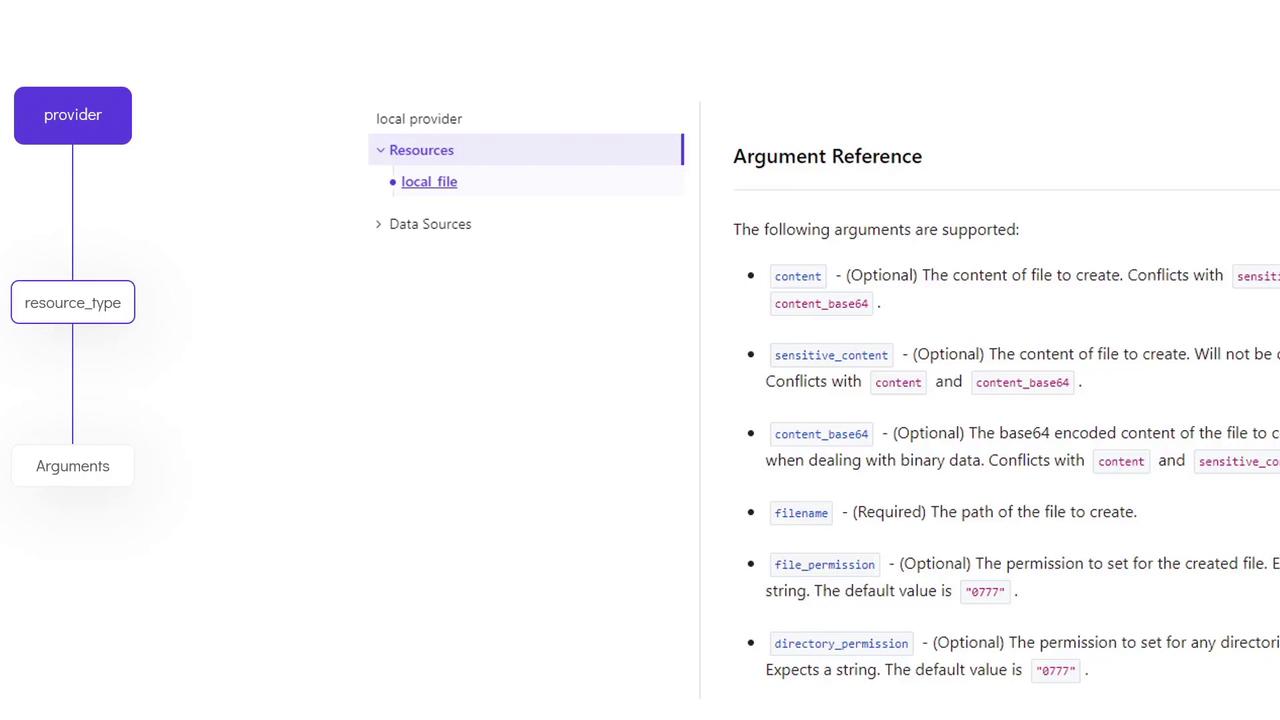Click the filename argument code tag
1280x720 pixels.
click(x=801, y=513)
